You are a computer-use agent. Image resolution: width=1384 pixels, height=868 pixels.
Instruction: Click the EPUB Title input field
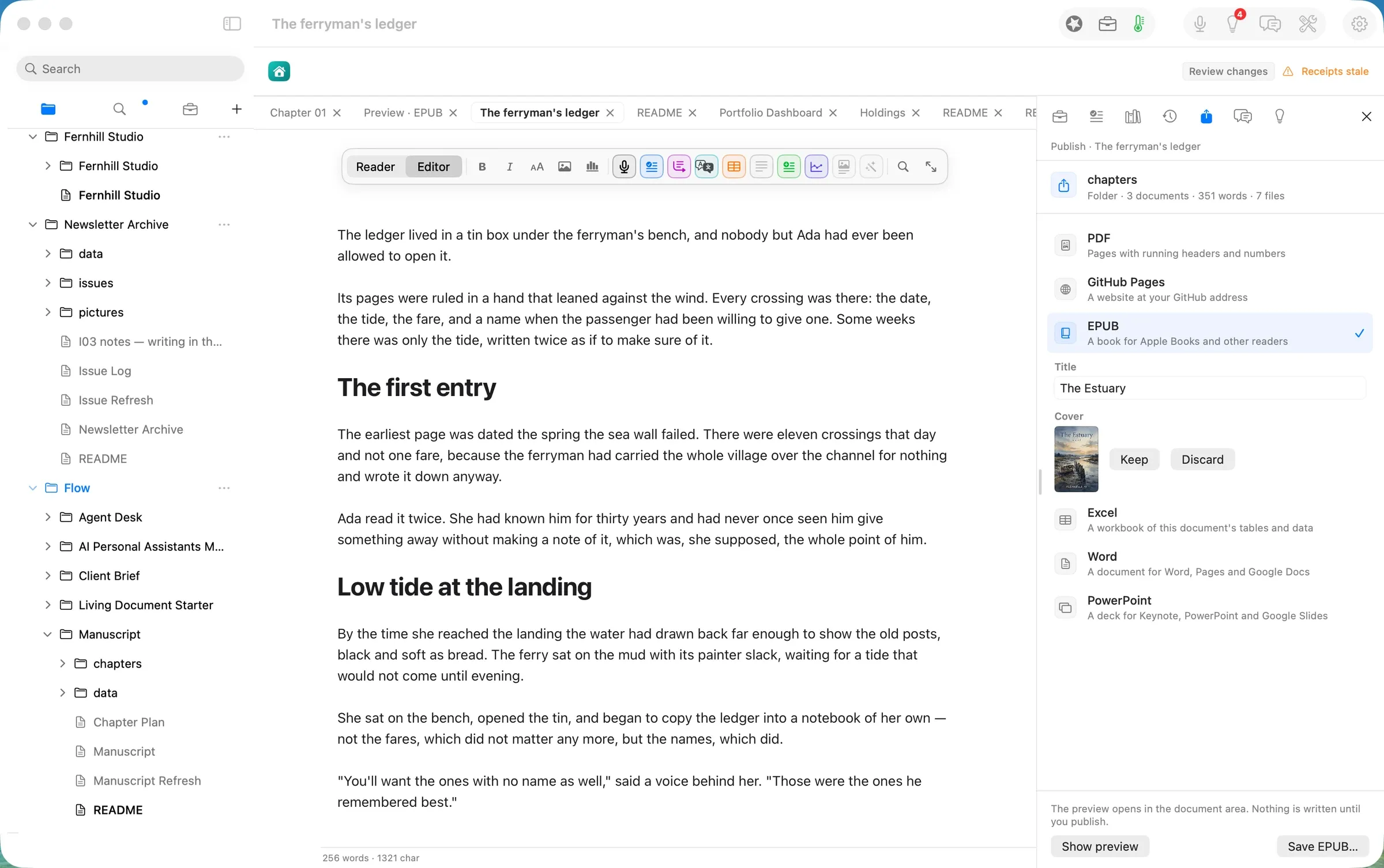click(x=1209, y=388)
